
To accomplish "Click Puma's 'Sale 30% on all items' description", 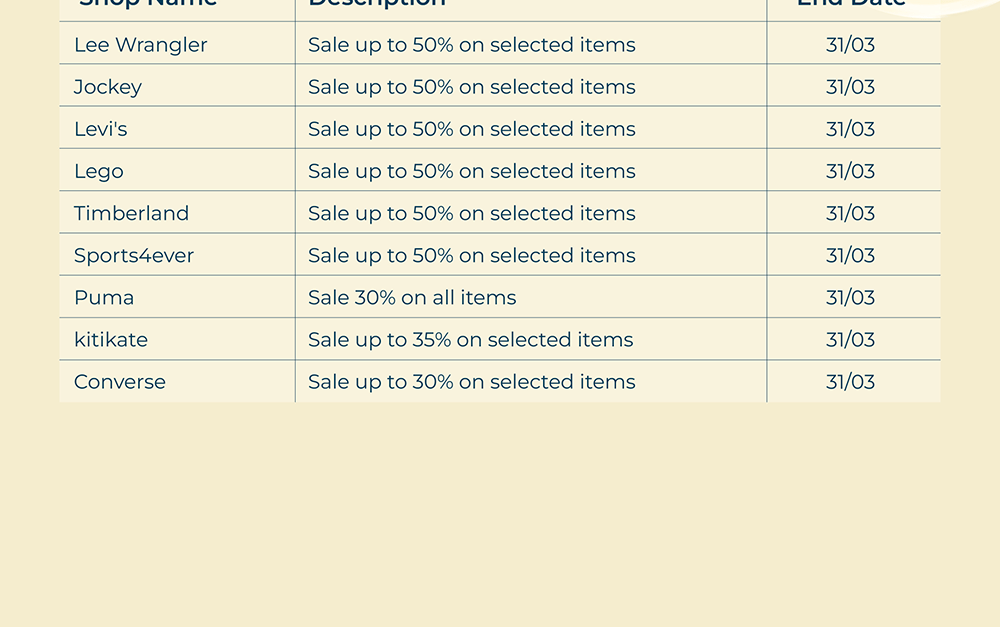I will coord(412,297).
